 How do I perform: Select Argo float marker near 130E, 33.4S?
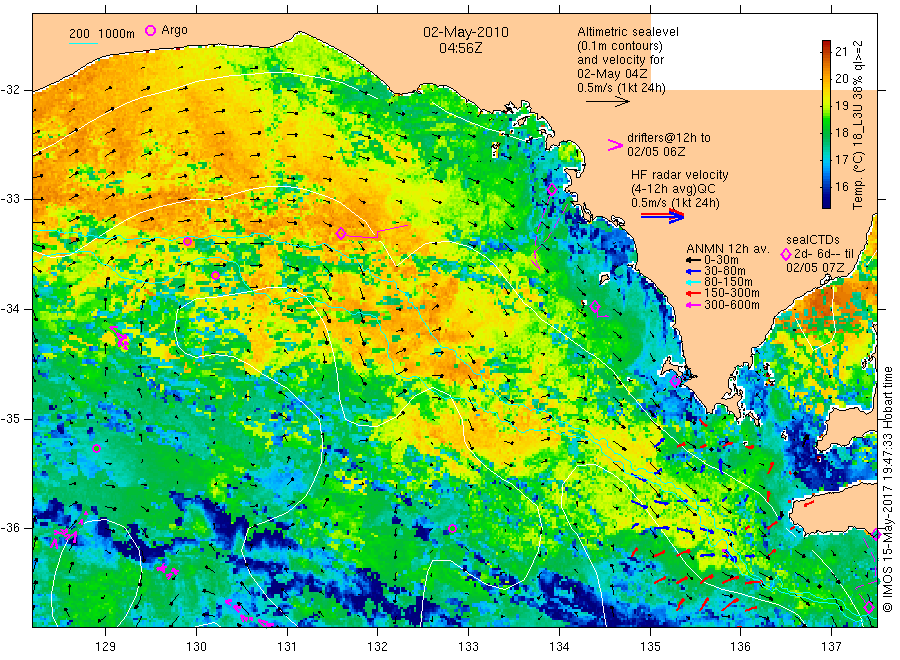click(188, 242)
